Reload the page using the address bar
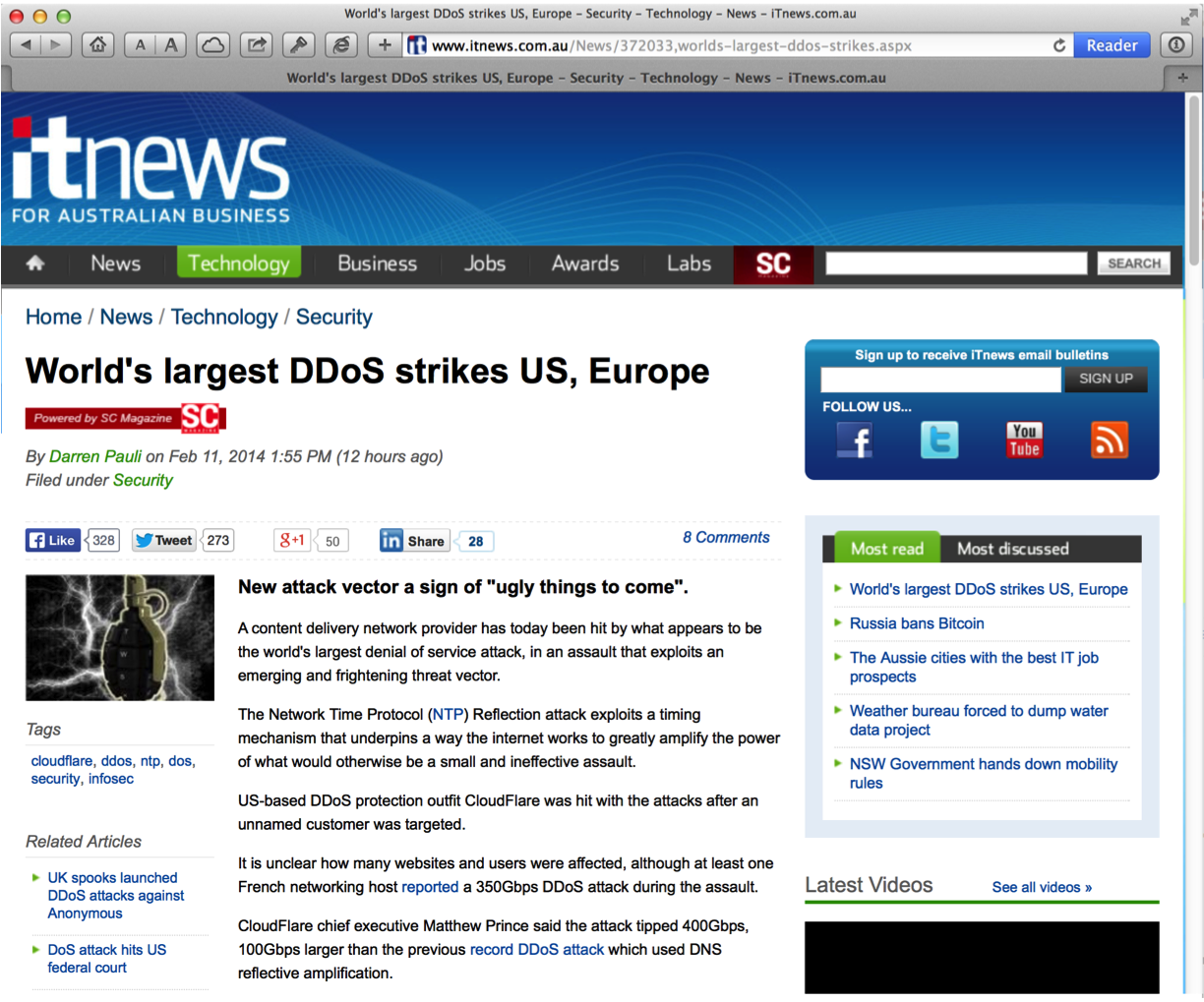Screen dimensions: 1204x1002 (1059, 45)
